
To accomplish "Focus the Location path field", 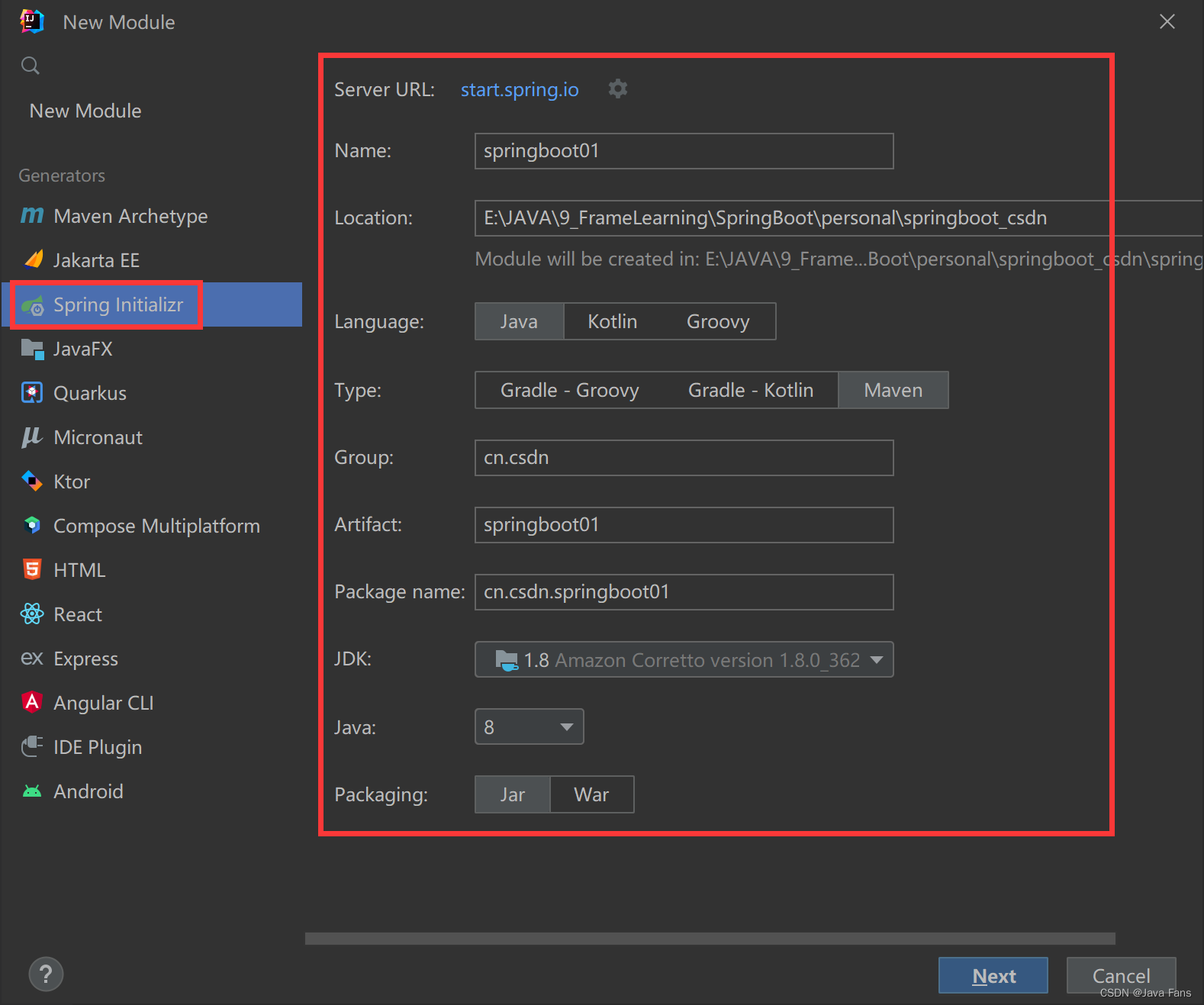I will [x=839, y=218].
